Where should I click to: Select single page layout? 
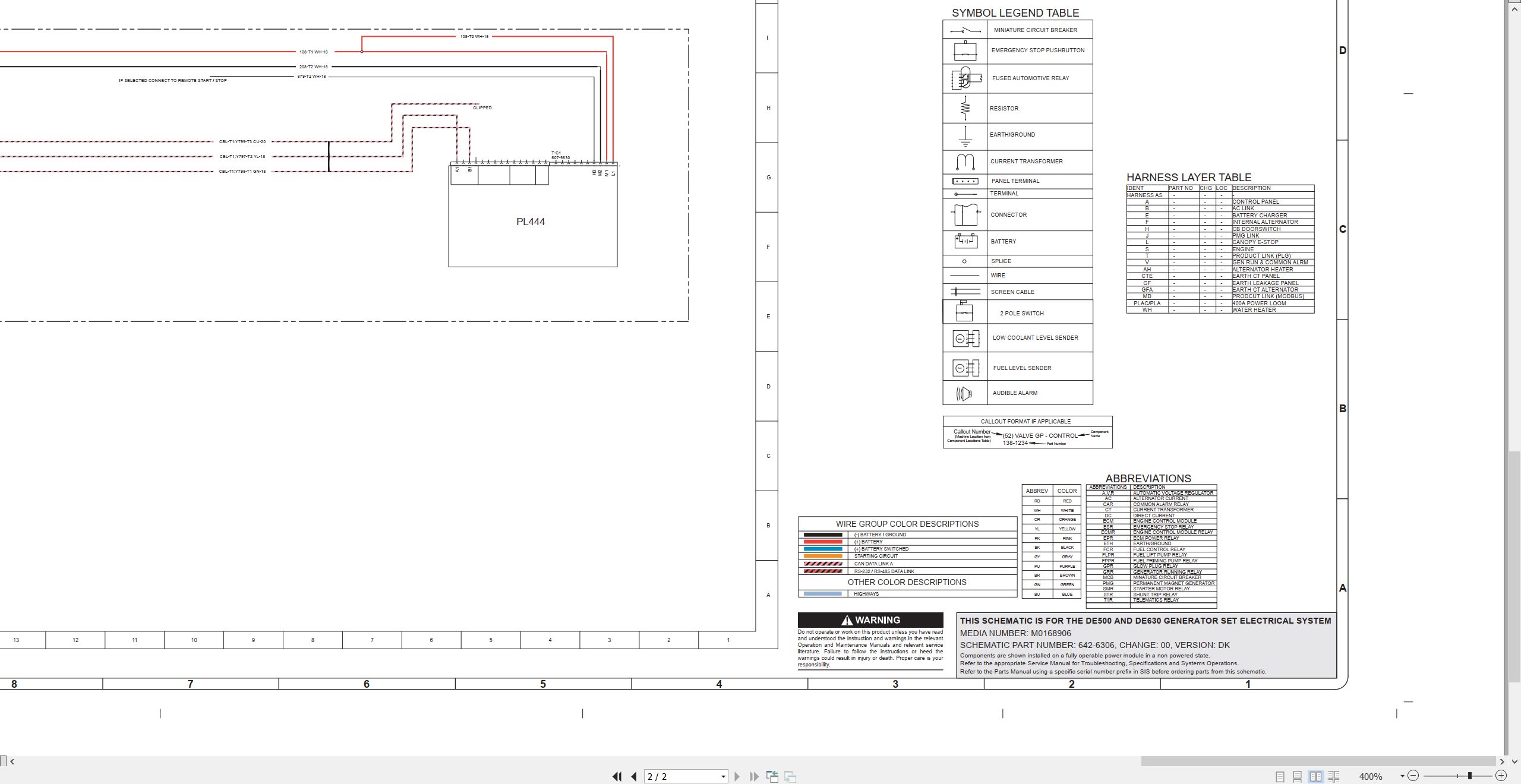click(x=1280, y=776)
